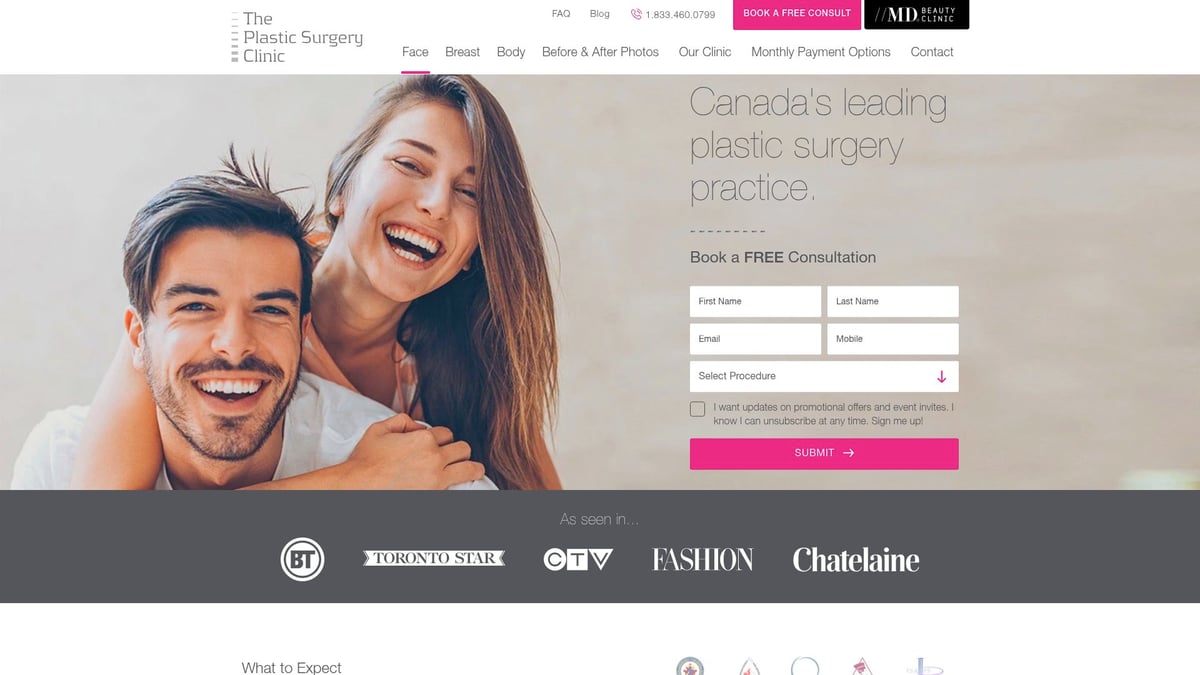1200x675 pixels.
Task: Click the Chatelaine logo
Action: pyautogui.click(x=856, y=560)
